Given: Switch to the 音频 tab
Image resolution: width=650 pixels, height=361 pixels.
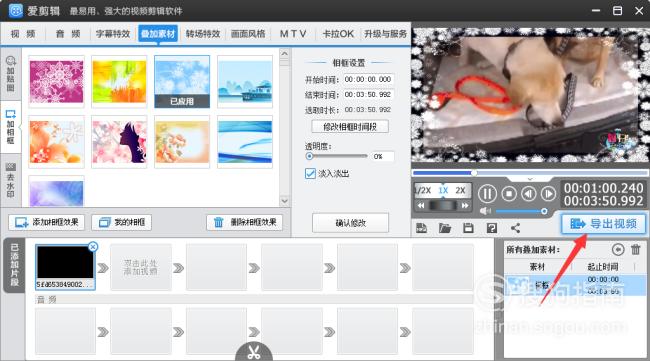Looking at the screenshot, I should (x=68, y=34).
